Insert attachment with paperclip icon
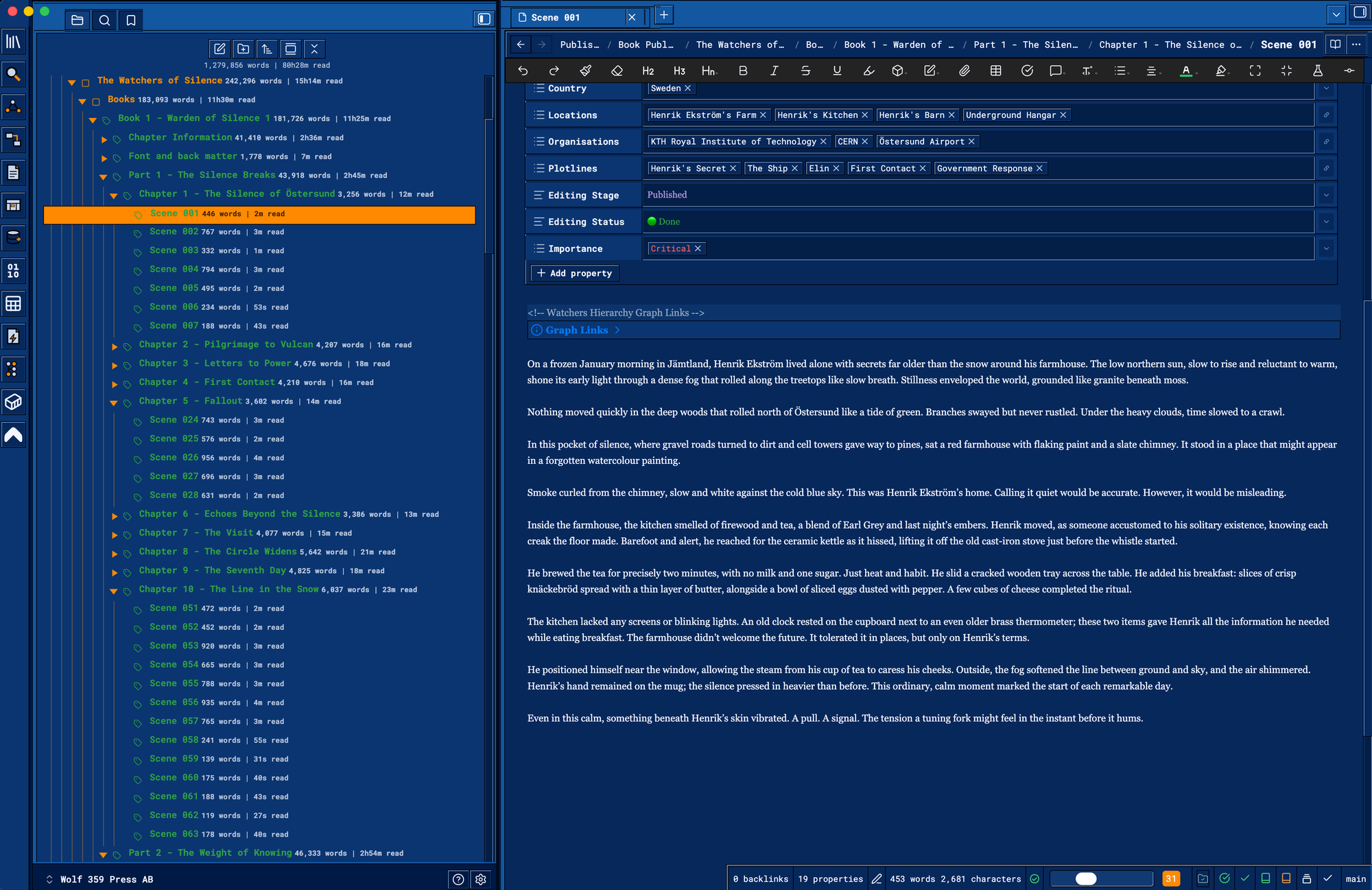 click(x=964, y=71)
